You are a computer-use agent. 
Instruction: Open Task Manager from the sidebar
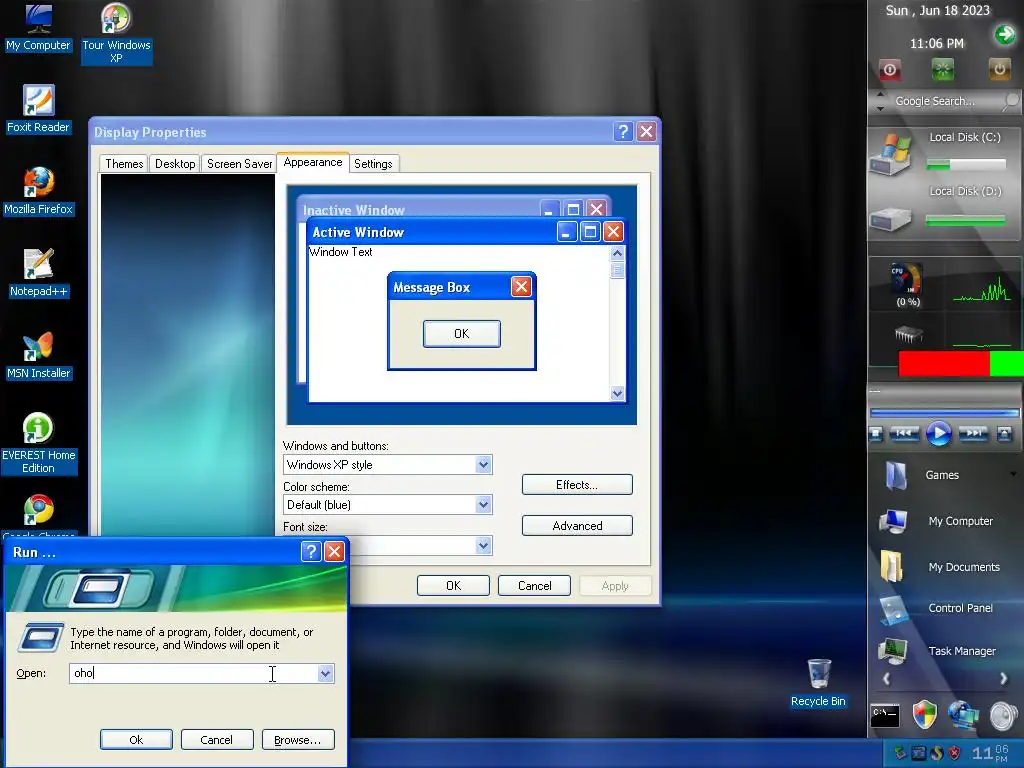(x=939, y=651)
